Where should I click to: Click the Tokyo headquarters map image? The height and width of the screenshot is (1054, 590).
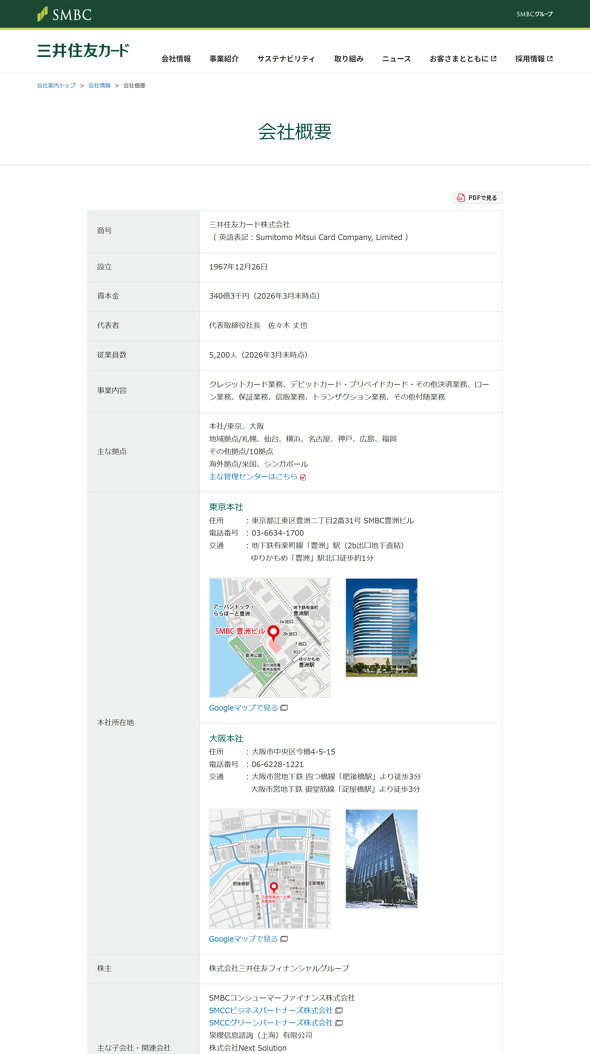pyautogui.click(x=269, y=637)
